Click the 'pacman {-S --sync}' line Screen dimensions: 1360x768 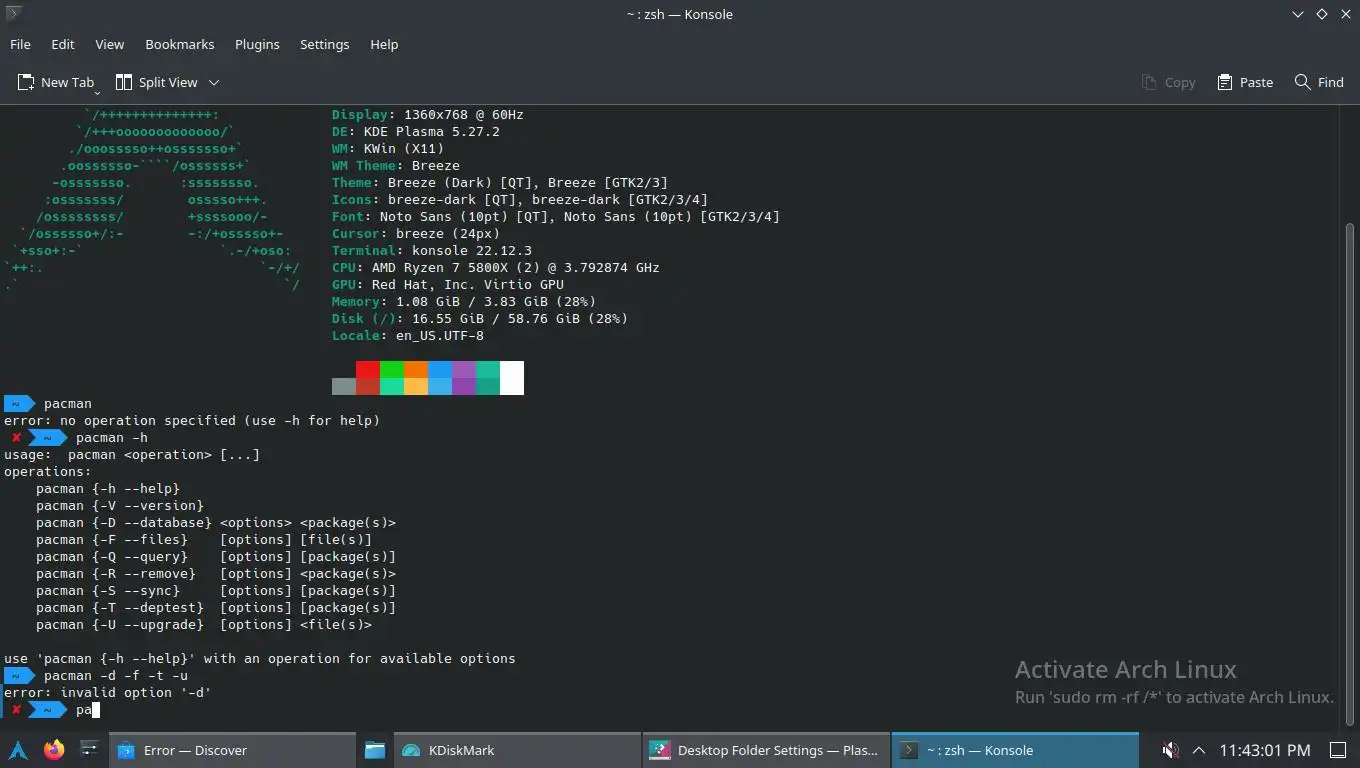tap(216, 590)
